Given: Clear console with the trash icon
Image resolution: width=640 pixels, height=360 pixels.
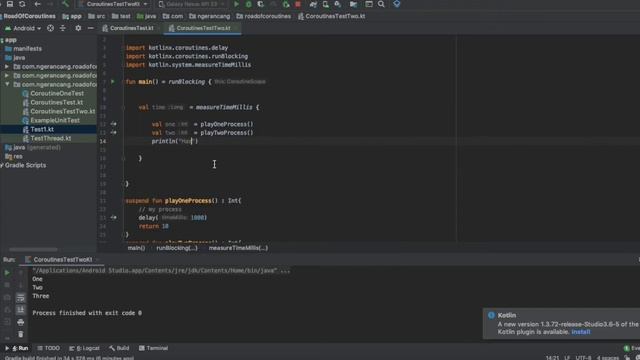Looking at the screenshot, I should (20, 334).
